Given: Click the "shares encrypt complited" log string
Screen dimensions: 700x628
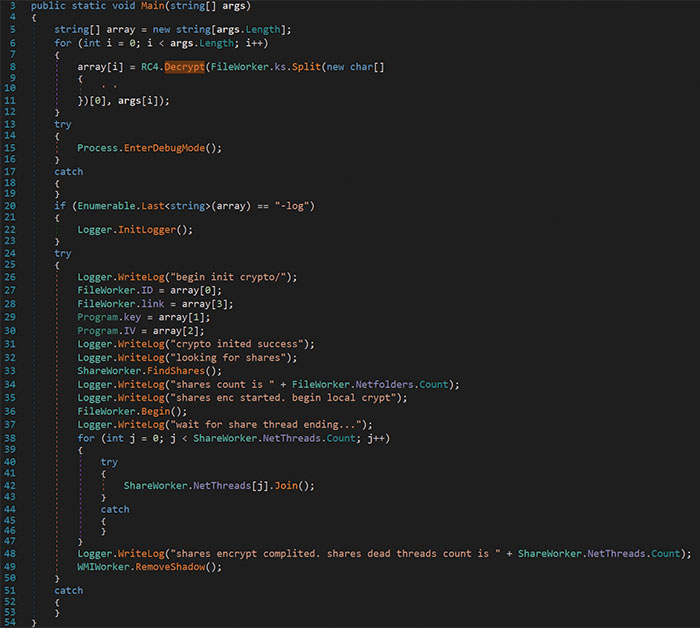Looking at the screenshot, I should point(335,554).
